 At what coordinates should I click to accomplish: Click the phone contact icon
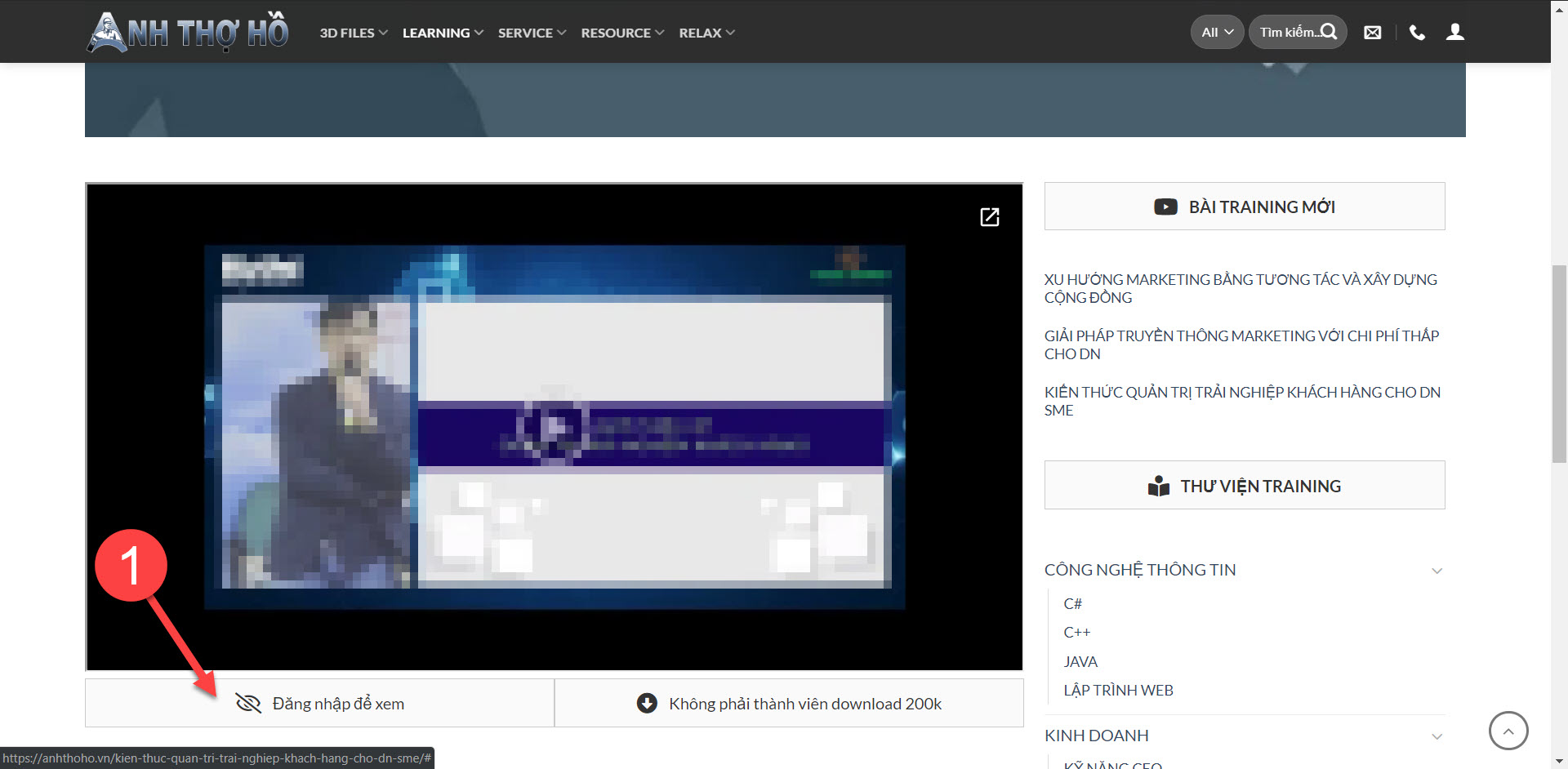pos(1417,33)
